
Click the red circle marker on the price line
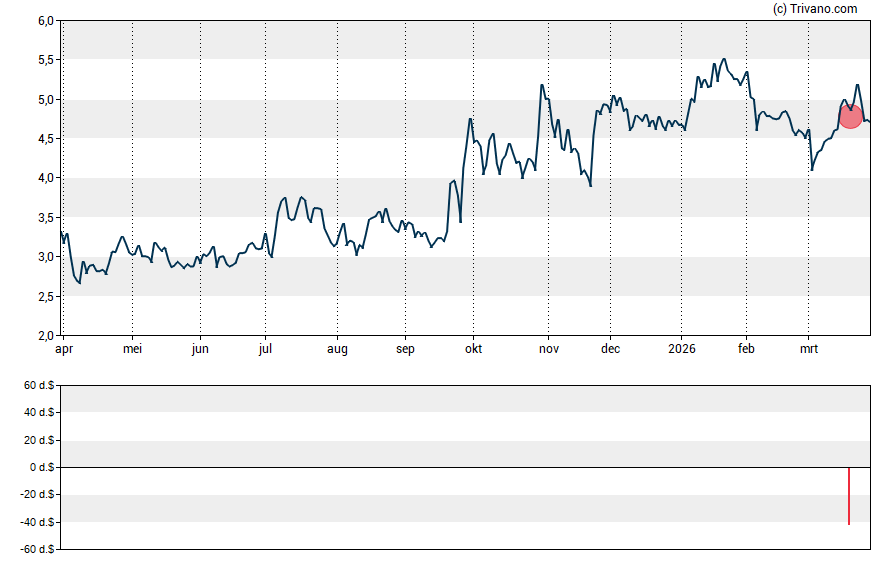(850, 116)
